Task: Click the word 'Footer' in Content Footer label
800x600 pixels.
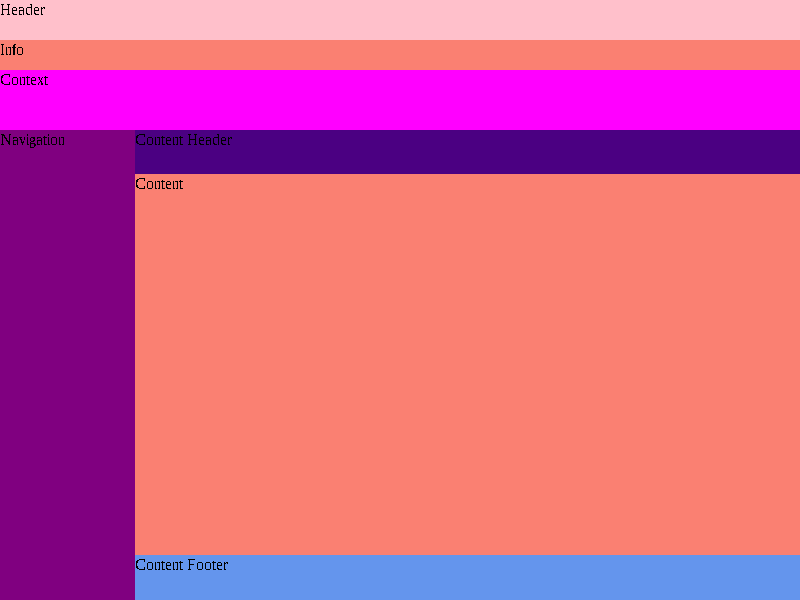Action: click(x=208, y=565)
